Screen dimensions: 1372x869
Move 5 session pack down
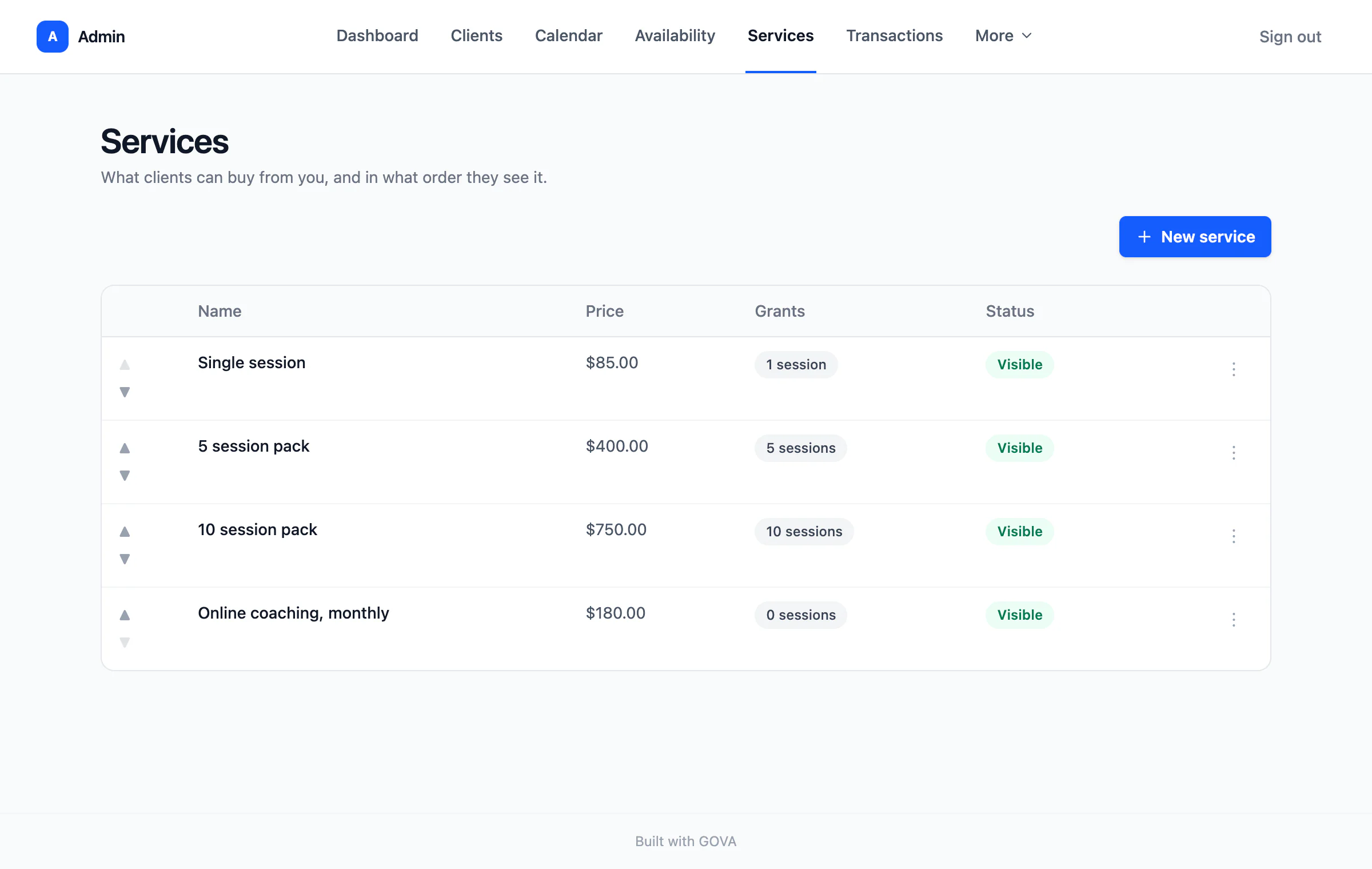[125, 476]
